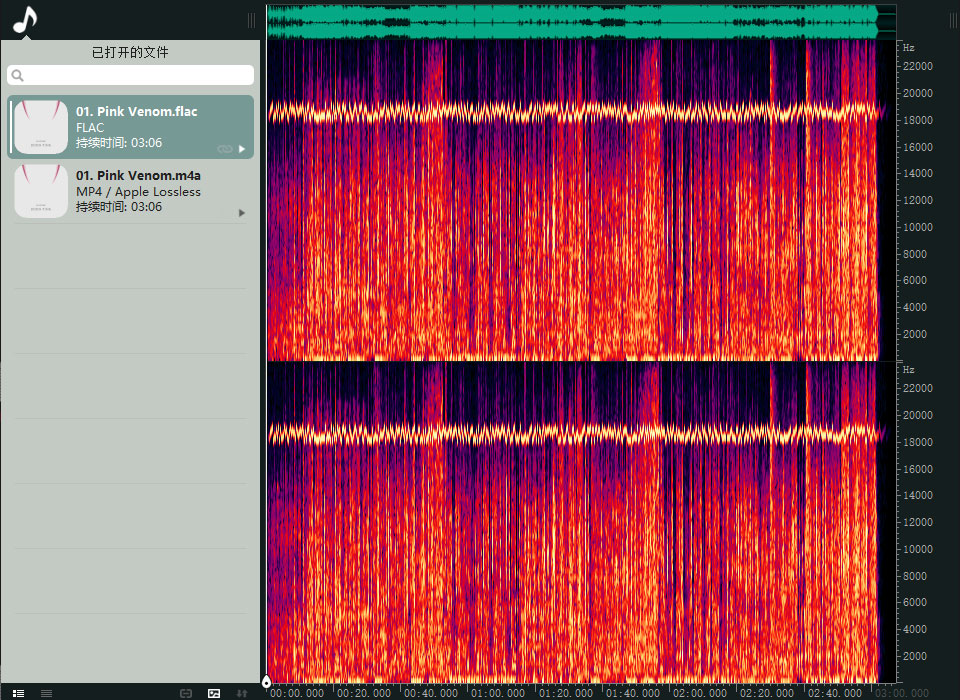Image resolution: width=960 pixels, height=700 pixels.
Task: Click the music note icon at top left
Action: coord(25,19)
